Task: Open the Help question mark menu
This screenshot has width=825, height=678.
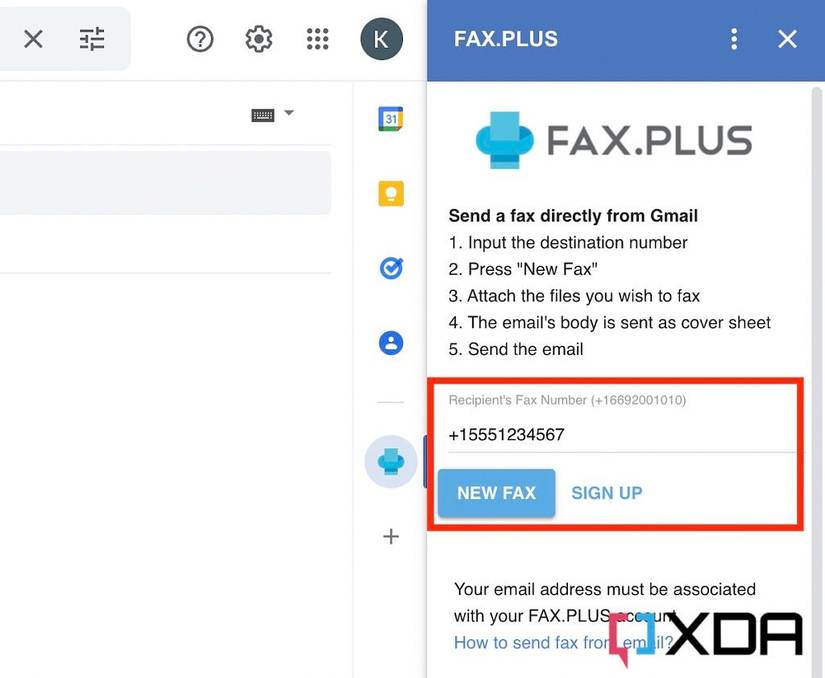Action: 200,39
